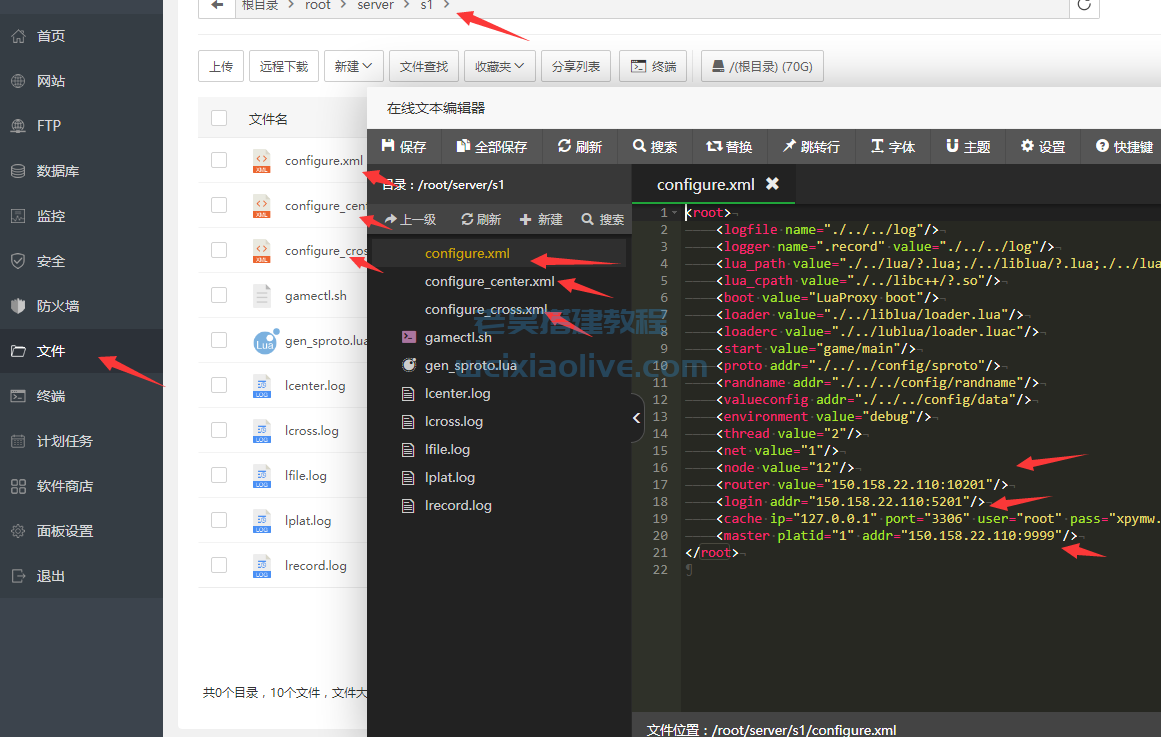Close the configure.xml editor tab
1161x737 pixels.
772,184
